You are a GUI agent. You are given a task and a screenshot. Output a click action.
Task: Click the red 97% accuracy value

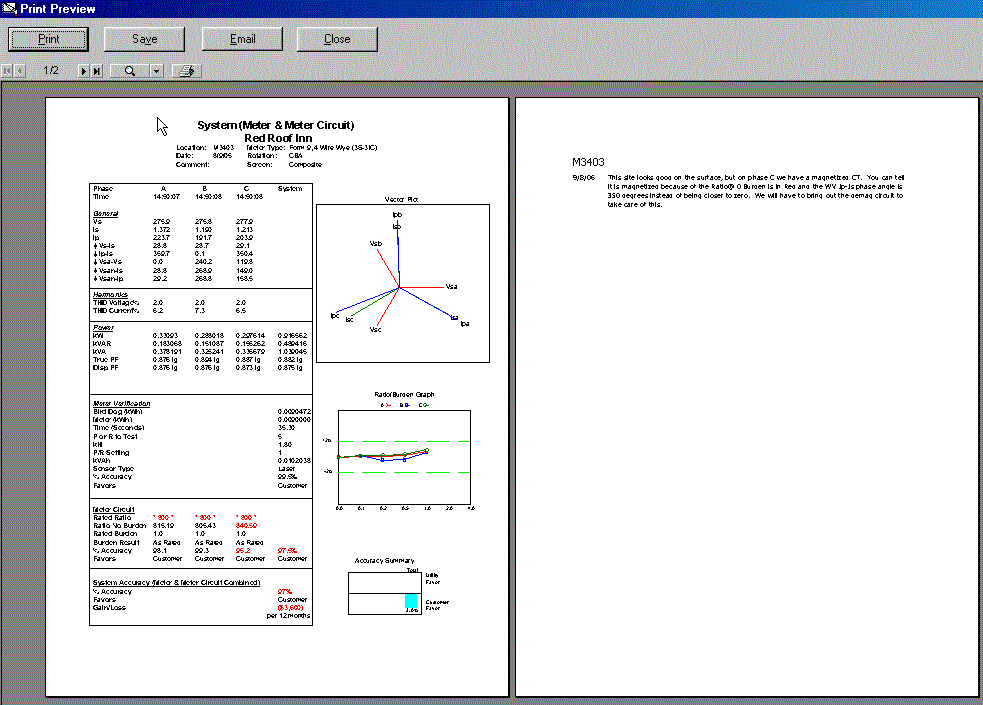pyautogui.click(x=285, y=591)
